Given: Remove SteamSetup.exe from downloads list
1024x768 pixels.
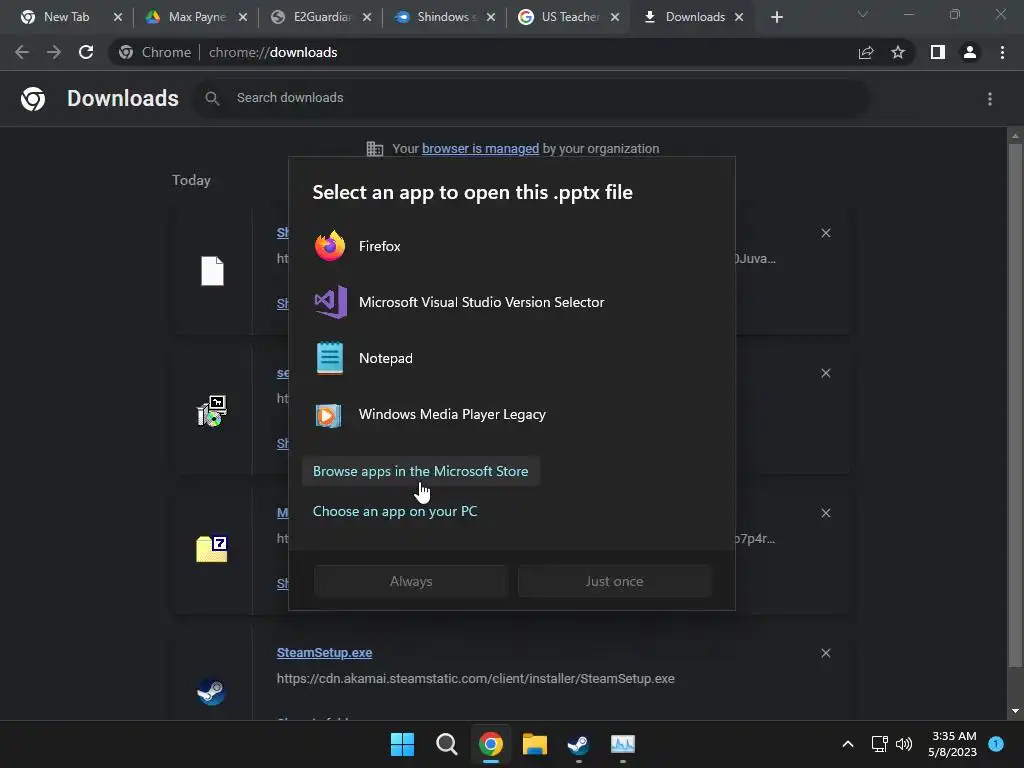Looking at the screenshot, I should tap(825, 653).
